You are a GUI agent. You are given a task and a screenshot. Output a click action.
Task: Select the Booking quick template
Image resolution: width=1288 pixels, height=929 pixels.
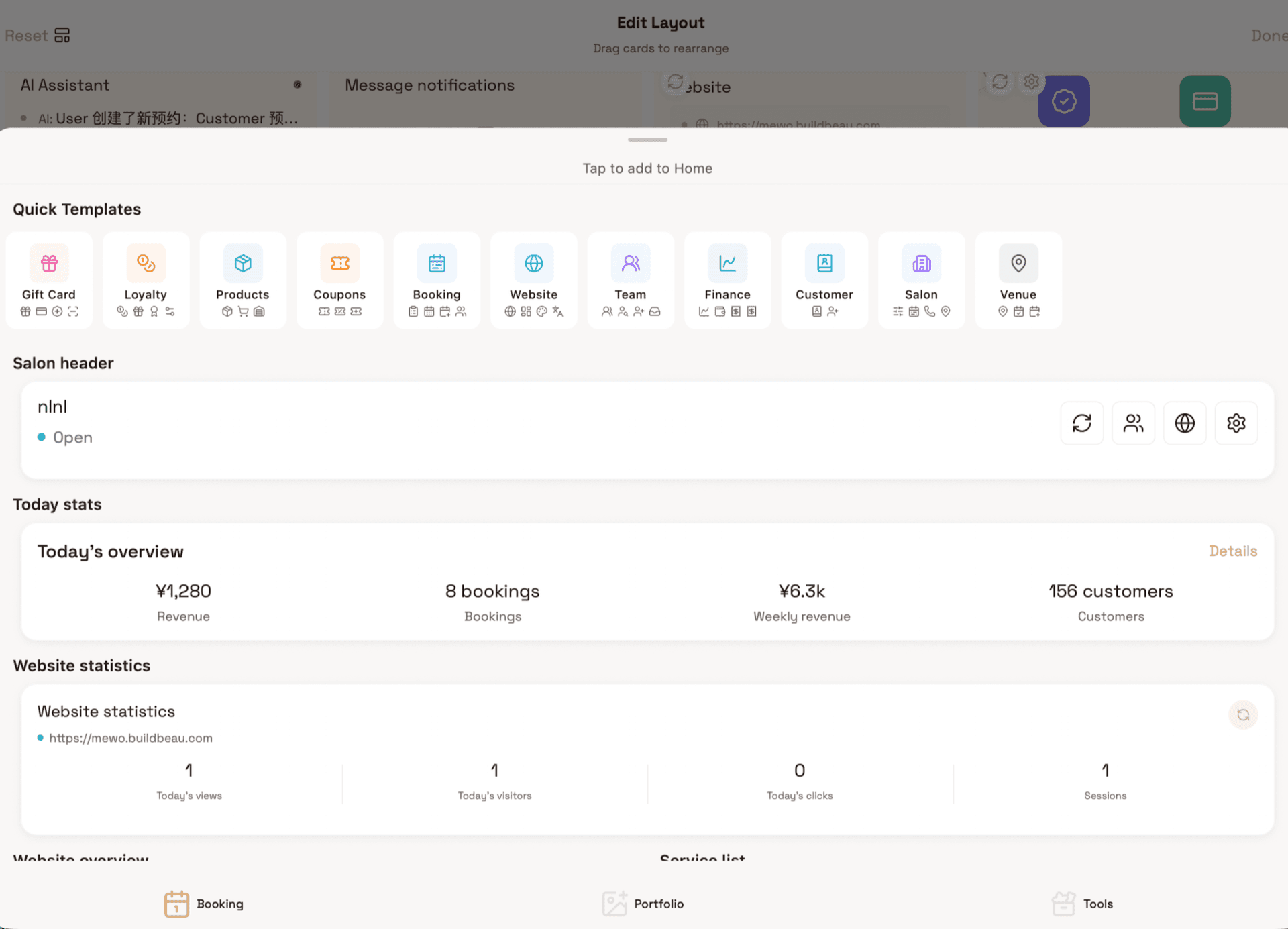point(437,280)
